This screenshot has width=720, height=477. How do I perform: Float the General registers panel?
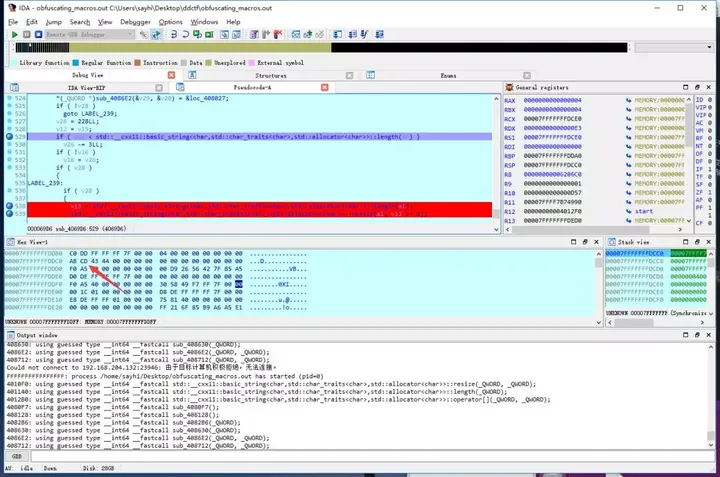[697, 87]
